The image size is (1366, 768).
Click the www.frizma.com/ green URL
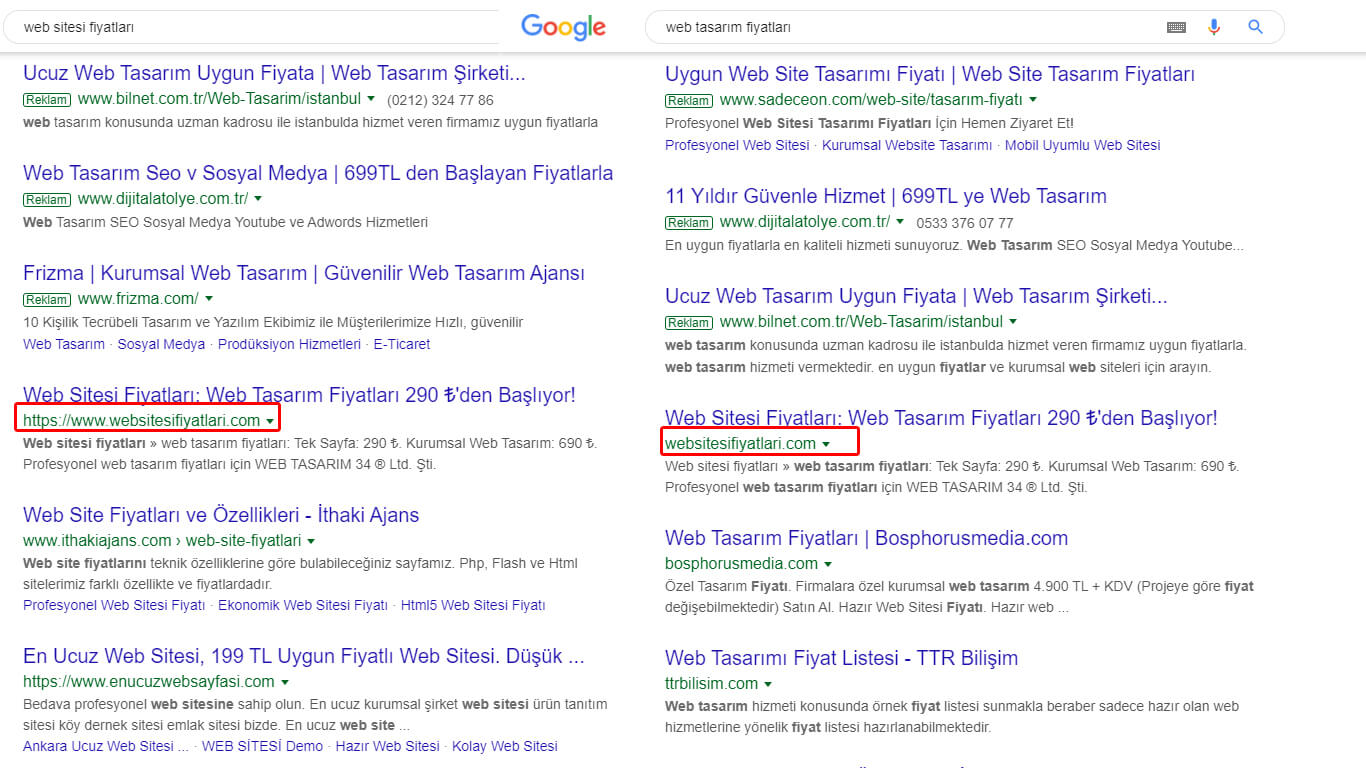tap(138, 298)
